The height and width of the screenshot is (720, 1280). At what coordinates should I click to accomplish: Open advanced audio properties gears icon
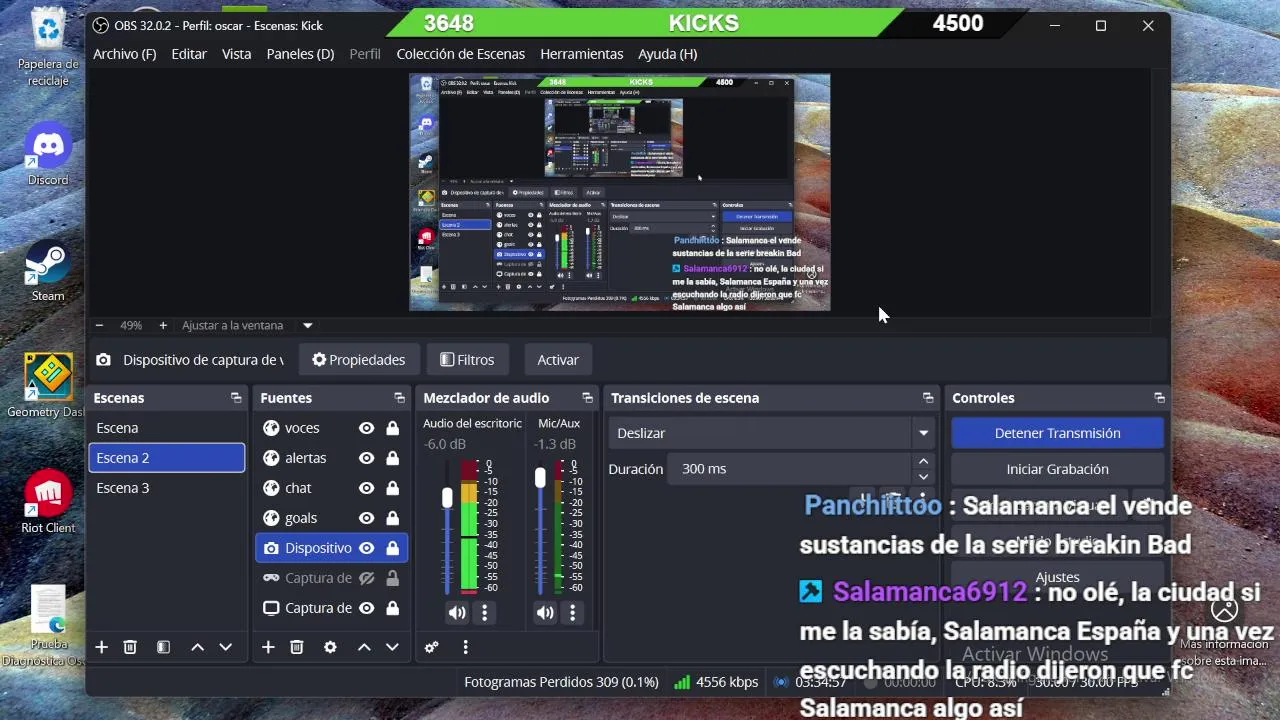point(431,647)
